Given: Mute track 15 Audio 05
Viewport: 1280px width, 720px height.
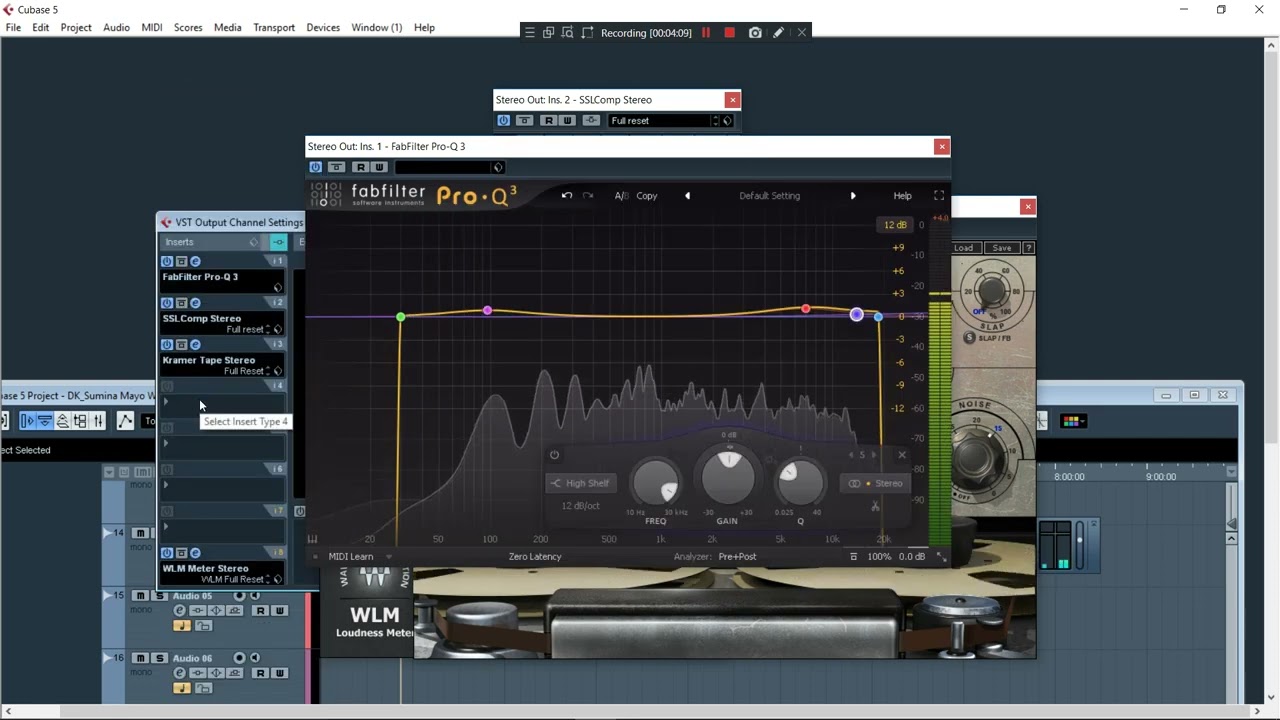Looking at the screenshot, I should [x=141, y=596].
